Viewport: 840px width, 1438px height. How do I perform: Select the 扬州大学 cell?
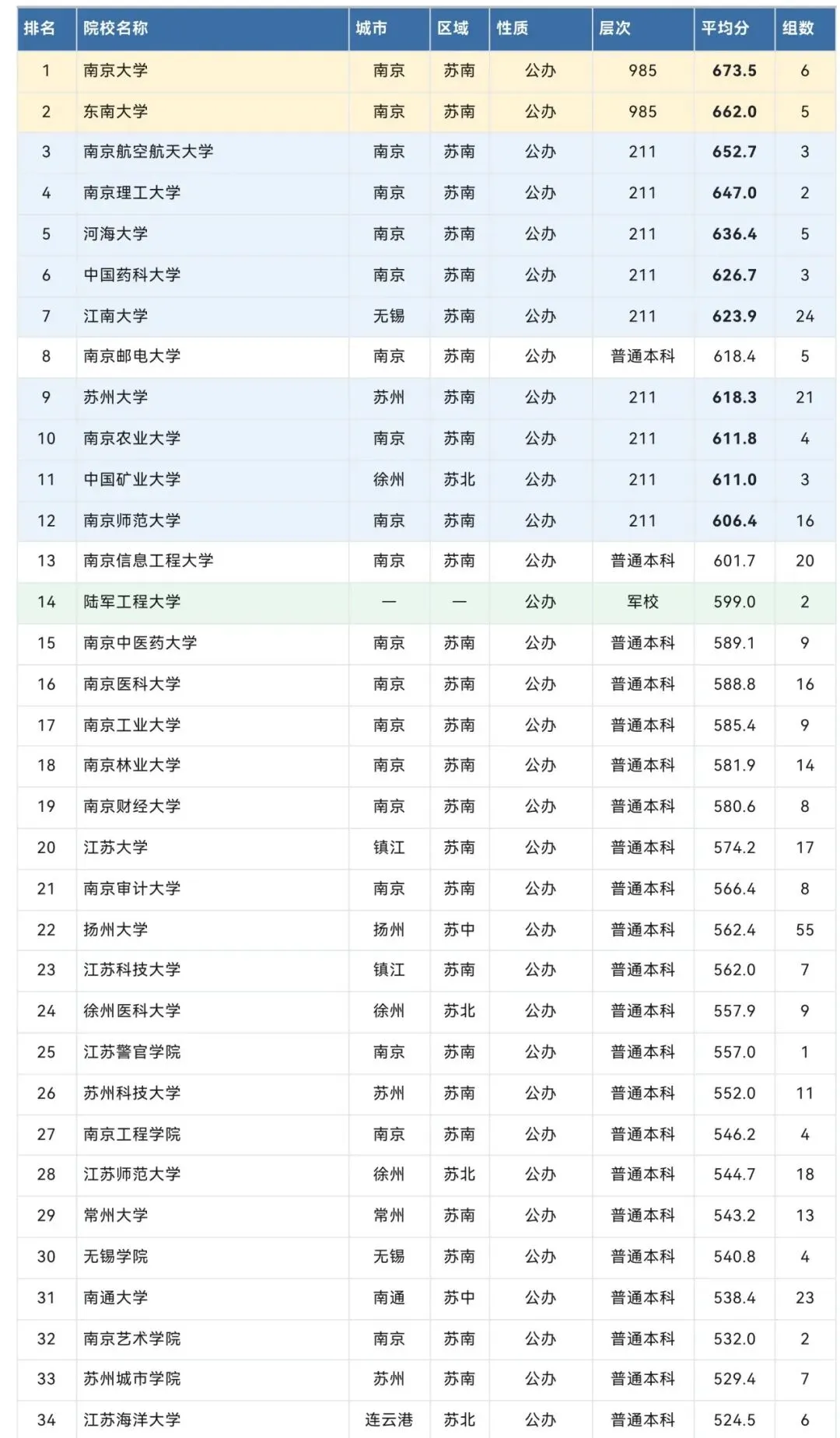click(x=212, y=931)
